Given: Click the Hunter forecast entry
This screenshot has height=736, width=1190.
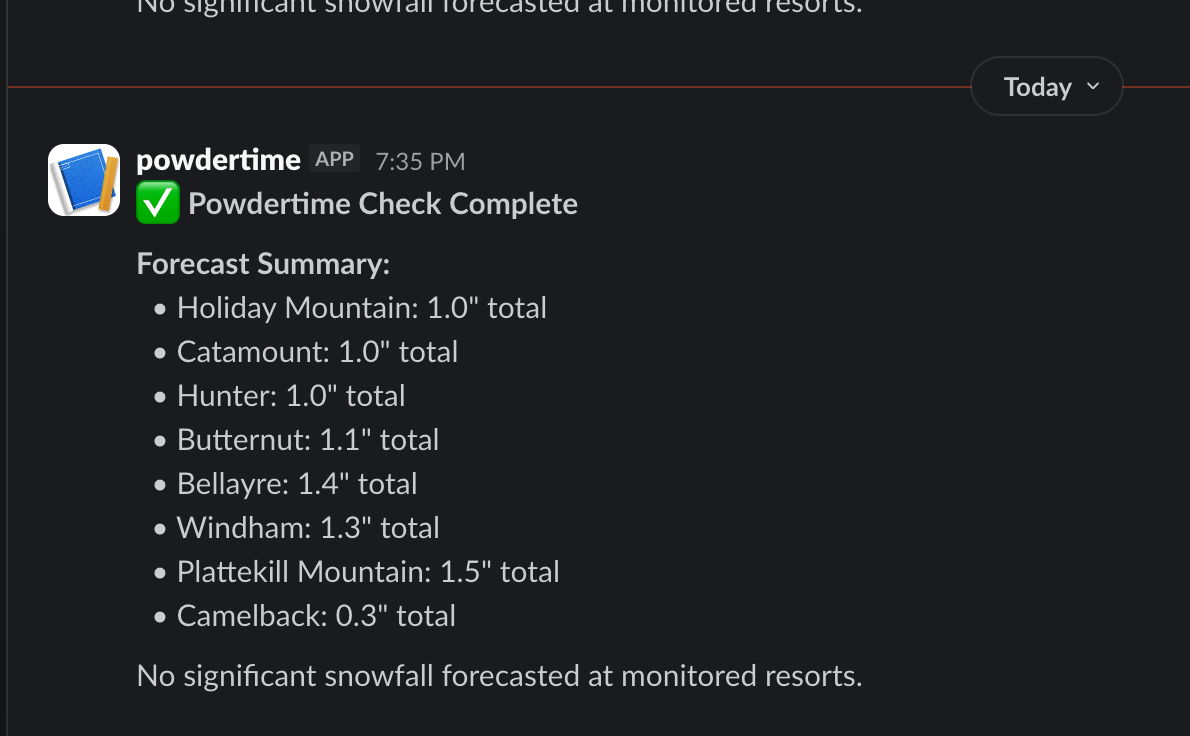Looking at the screenshot, I should [x=290, y=396].
